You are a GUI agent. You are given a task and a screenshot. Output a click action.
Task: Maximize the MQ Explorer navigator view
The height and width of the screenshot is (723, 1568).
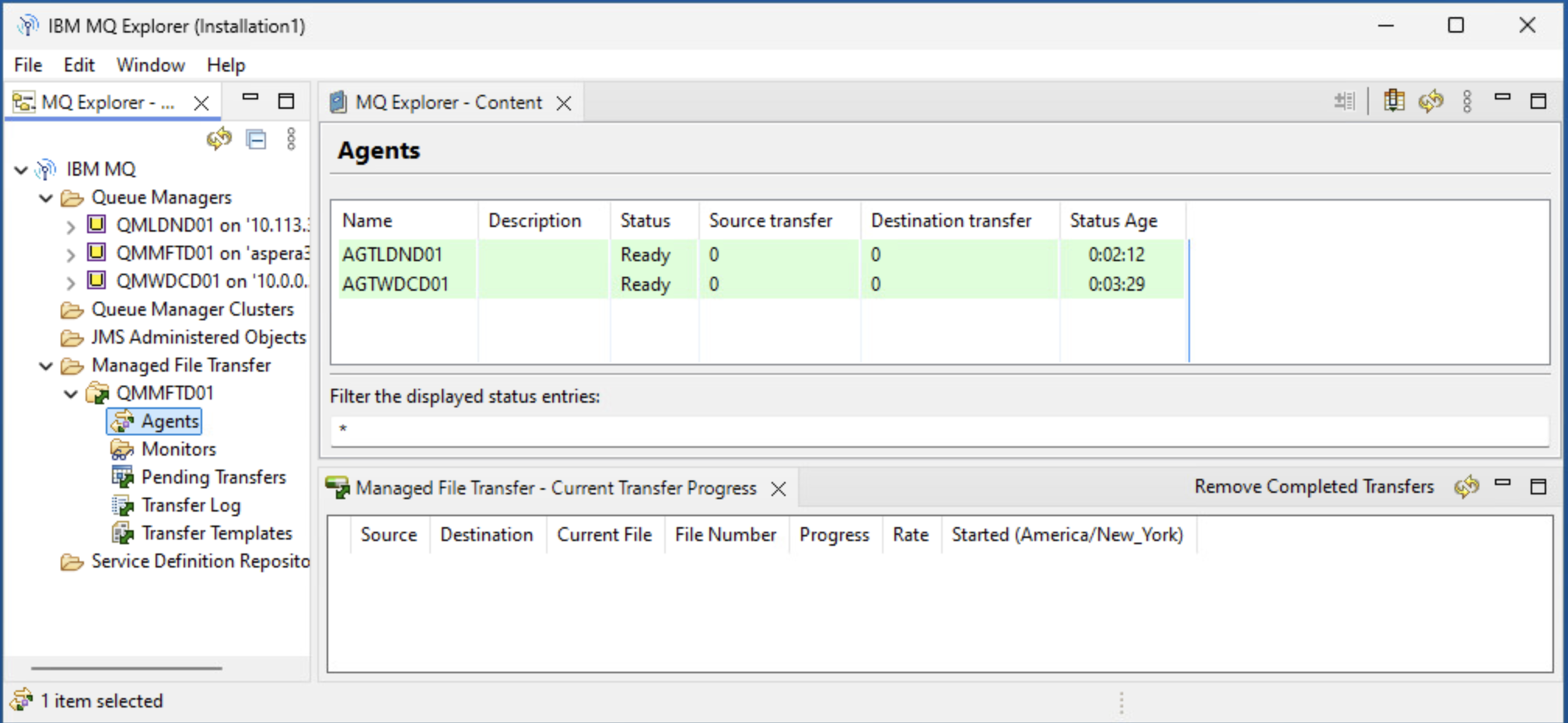click(286, 101)
